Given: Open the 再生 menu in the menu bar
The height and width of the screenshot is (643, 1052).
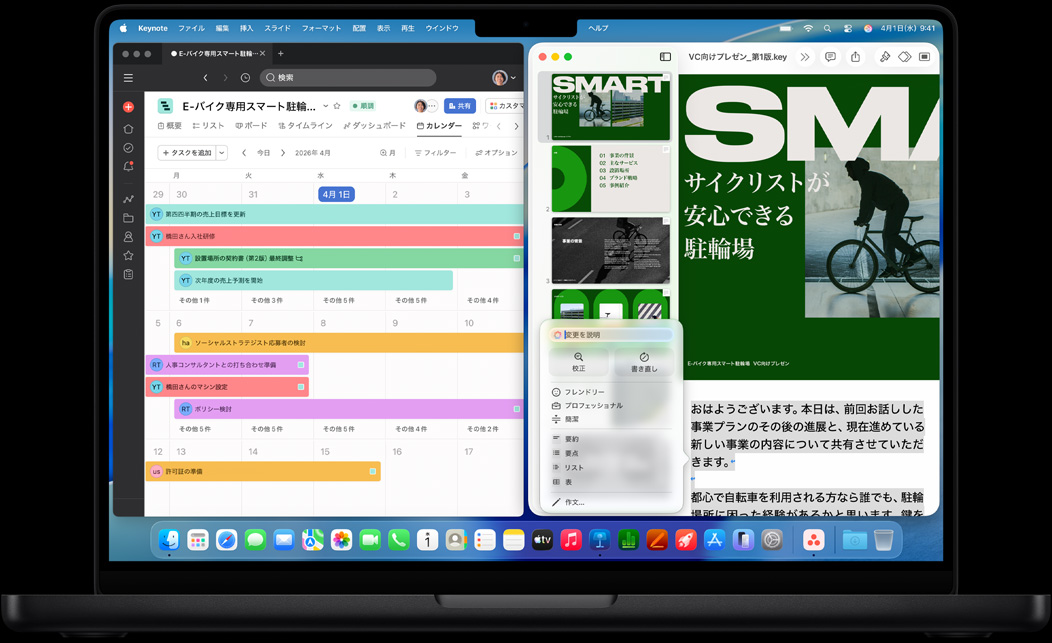Looking at the screenshot, I should (x=407, y=28).
